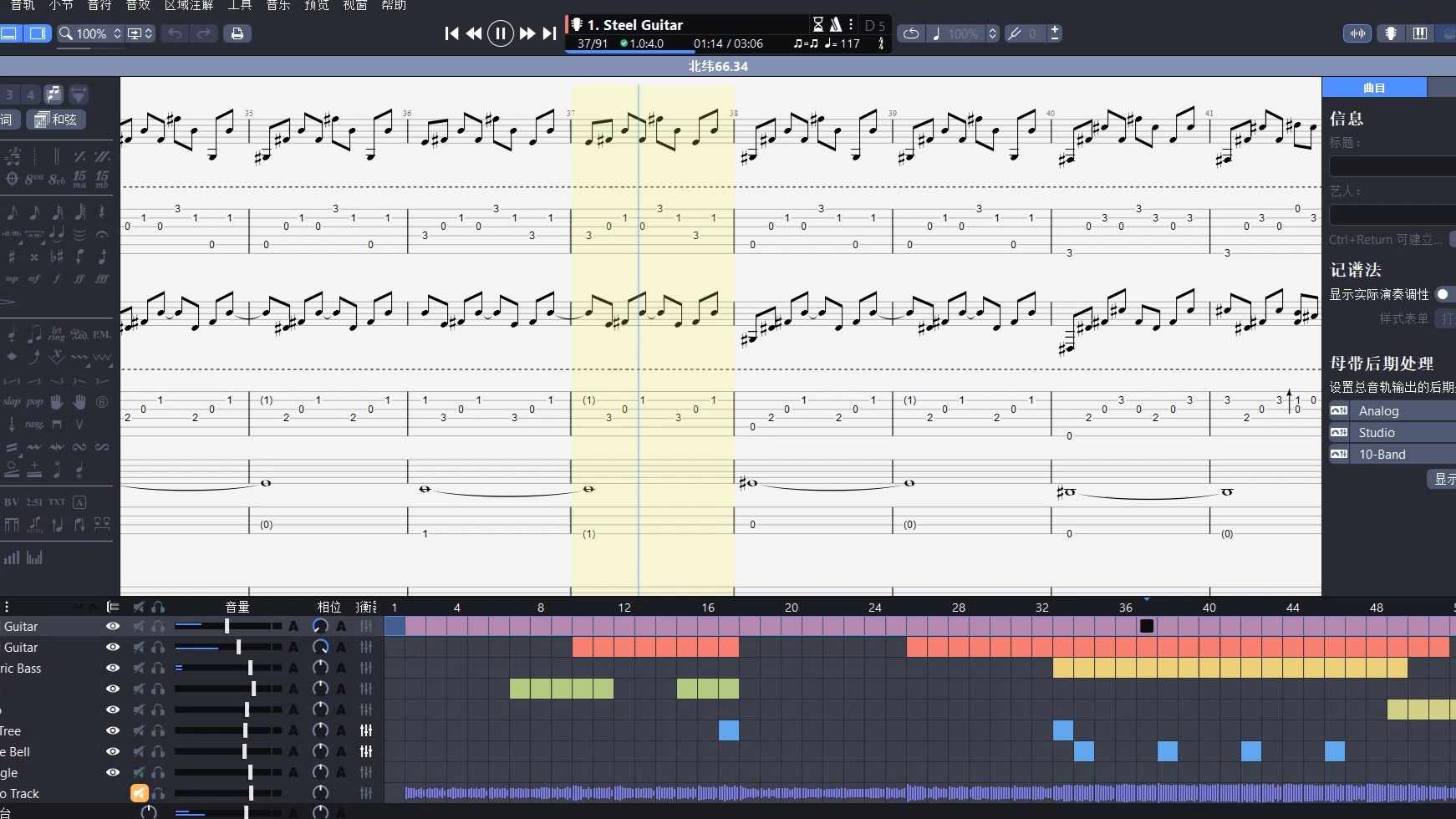Viewport: 1456px width, 819px height.
Task: Open equalizer of the Bell track
Action: (x=366, y=751)
